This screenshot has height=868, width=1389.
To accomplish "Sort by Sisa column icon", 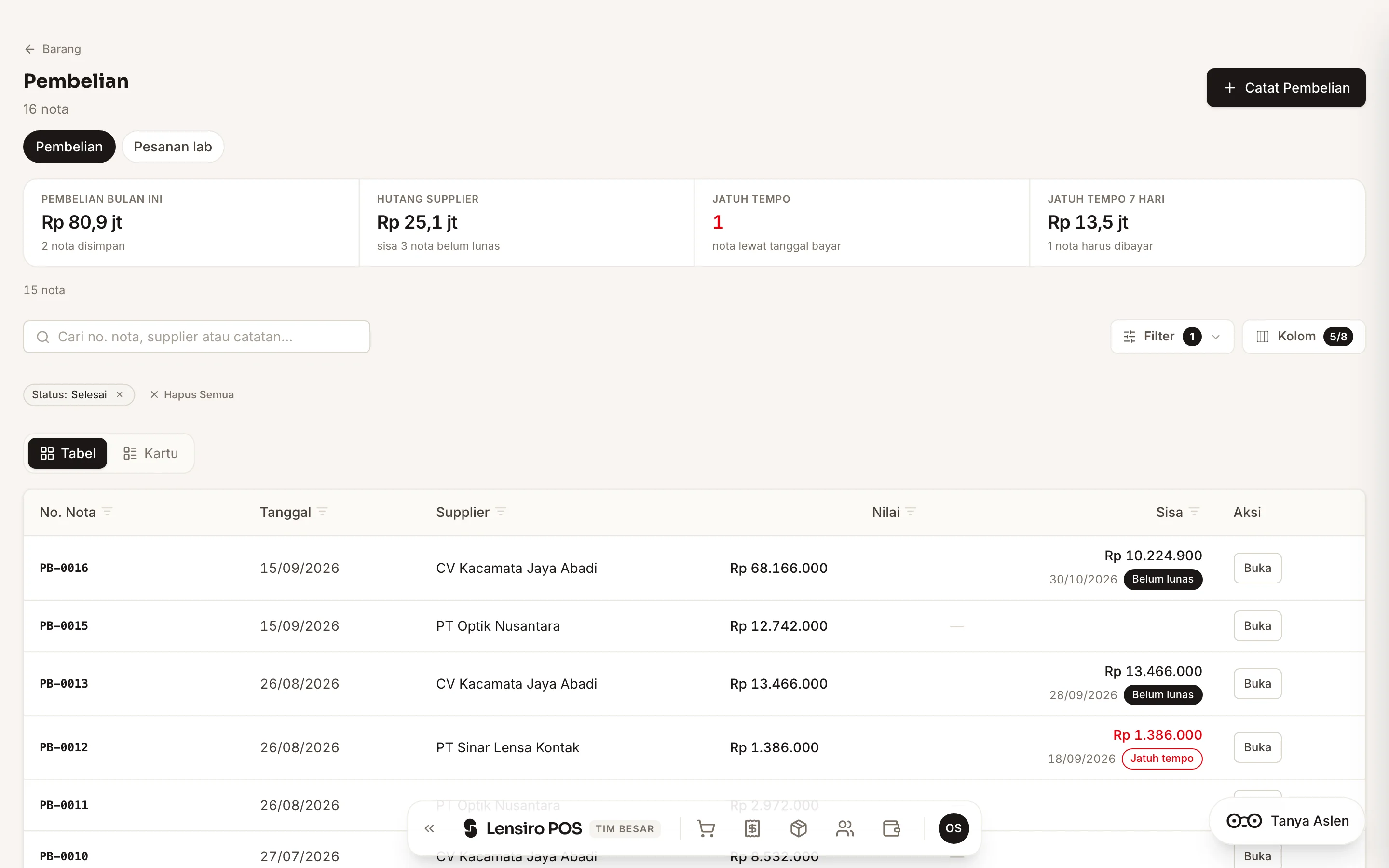I will point(1194,512).
